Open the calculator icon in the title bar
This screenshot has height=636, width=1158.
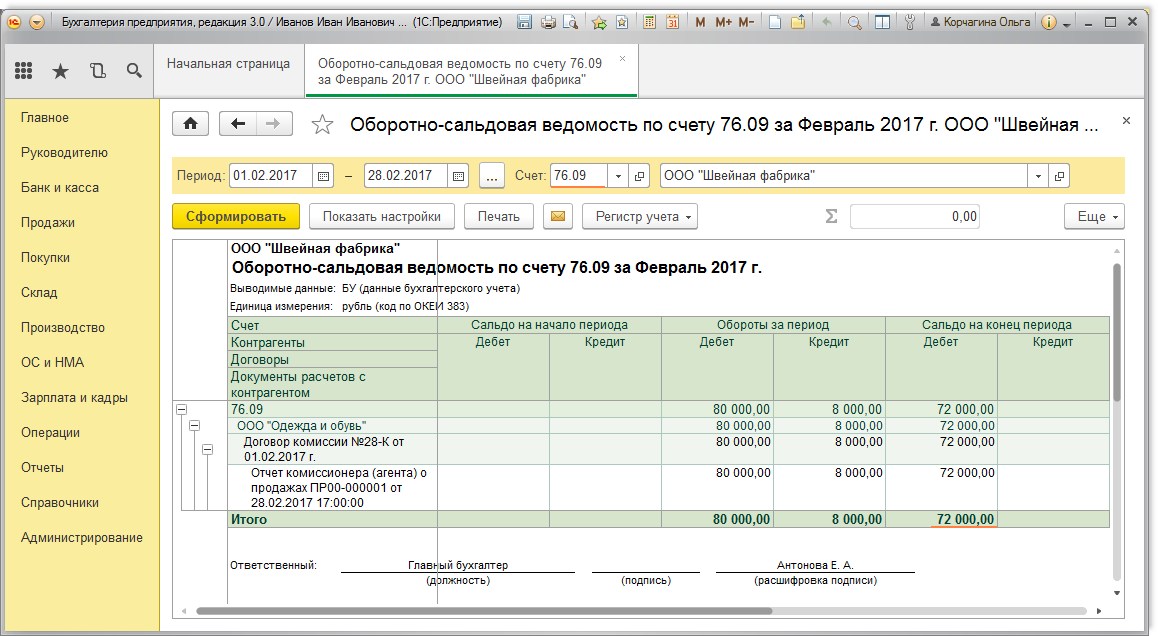coord(649,22)
